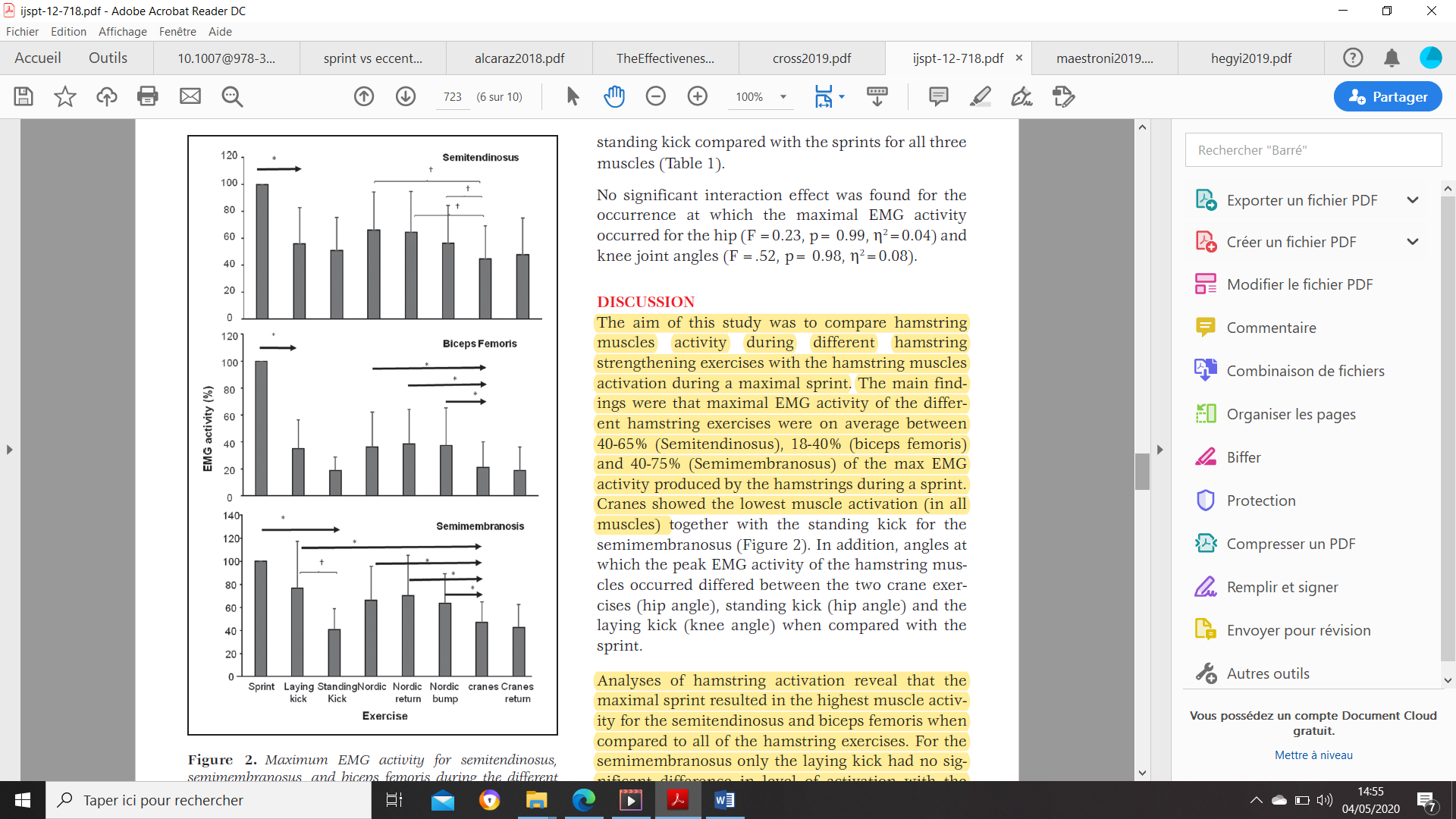Viewport: 1456px width, 819px height.
Task: Open the account profile avatar
Action: pos(1431,58)
